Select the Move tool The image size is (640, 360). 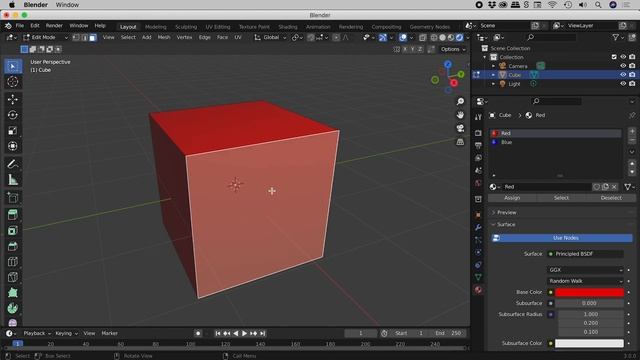(13, 99)
